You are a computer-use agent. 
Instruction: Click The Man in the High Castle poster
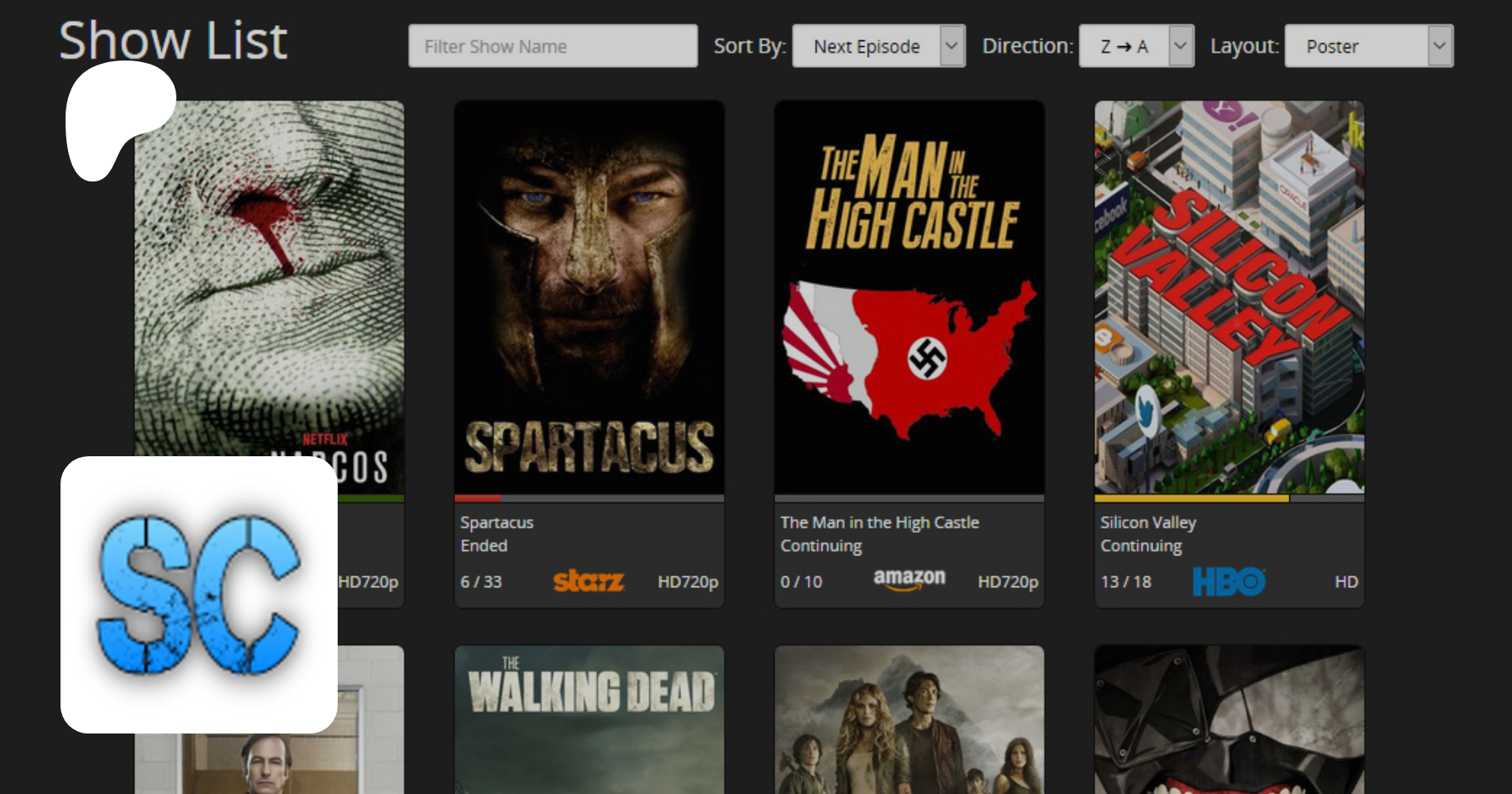pyautogui.click(x=909, y=297)
